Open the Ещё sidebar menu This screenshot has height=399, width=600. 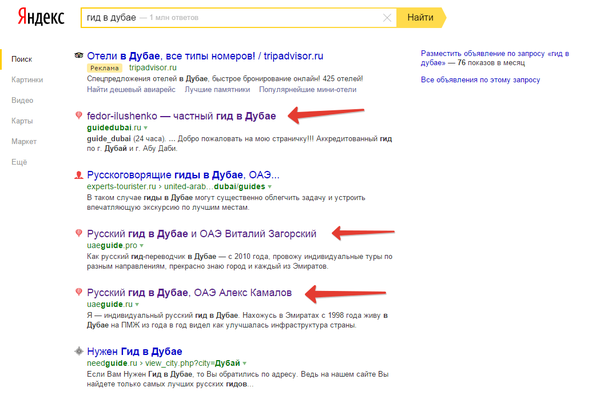(19, 163)
